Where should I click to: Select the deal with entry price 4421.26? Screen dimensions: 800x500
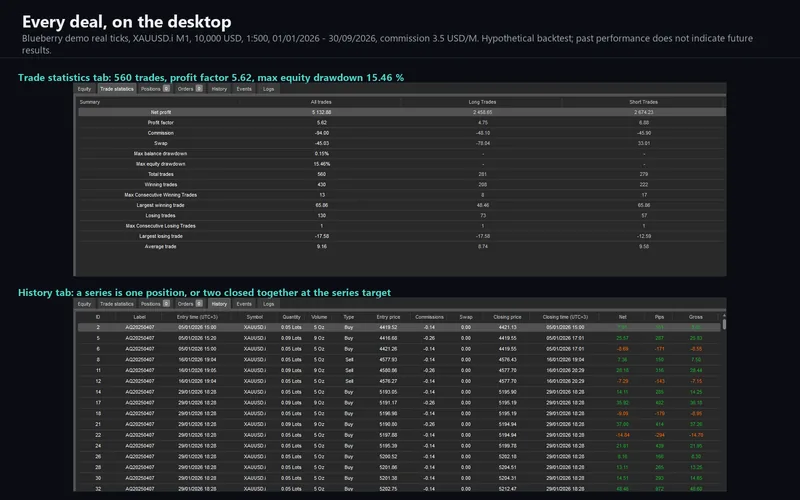399,349
